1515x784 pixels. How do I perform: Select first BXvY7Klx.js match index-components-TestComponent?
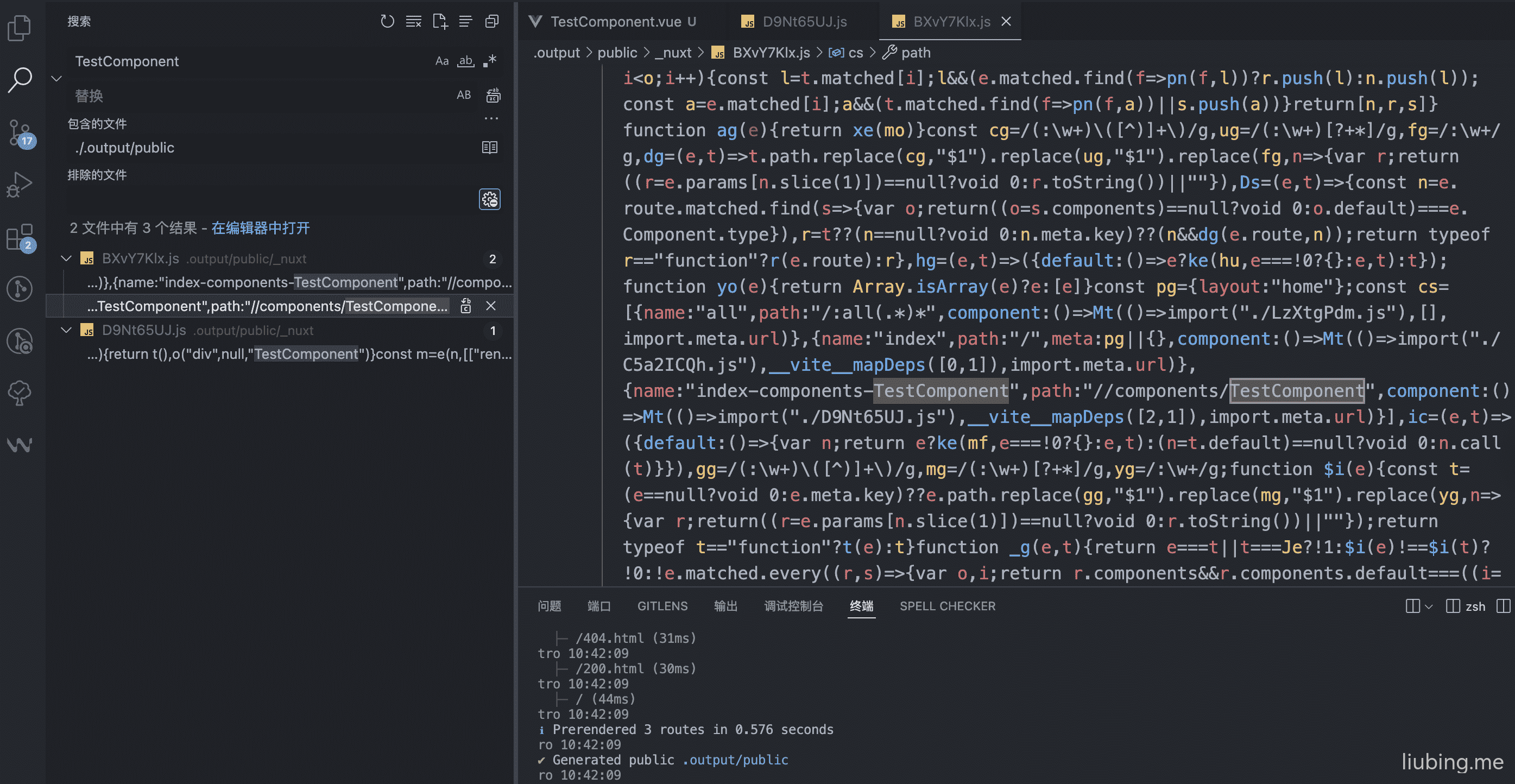tap(299, 283)
